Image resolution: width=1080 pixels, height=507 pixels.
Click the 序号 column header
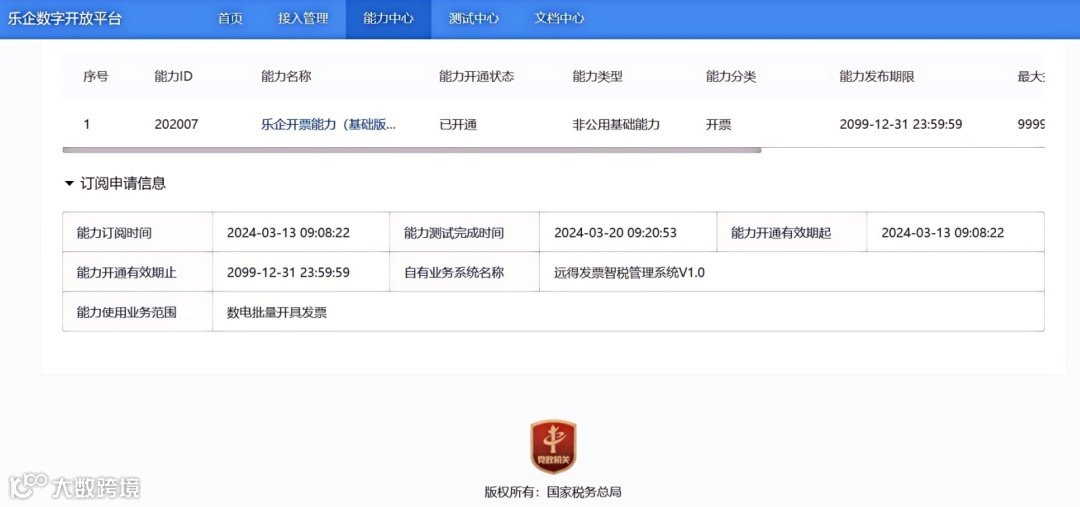pyautogui.click(x=96, y=76)
